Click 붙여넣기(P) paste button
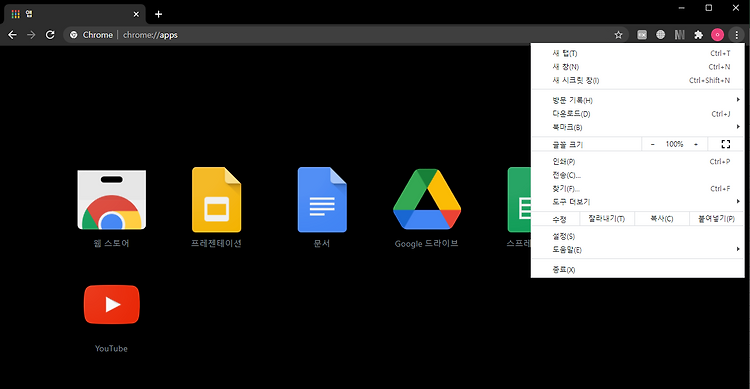 click(716, 219)
